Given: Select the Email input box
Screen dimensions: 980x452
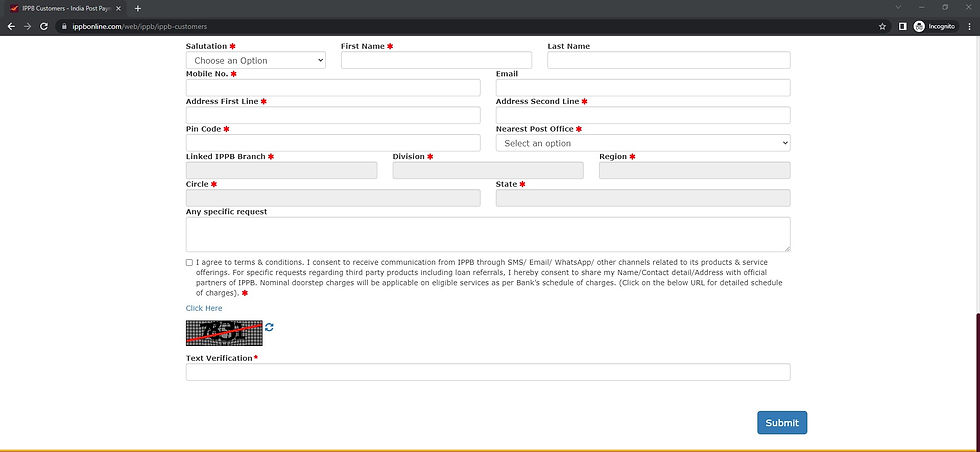Looking at the screenshot, I should (x=643, y=88).
